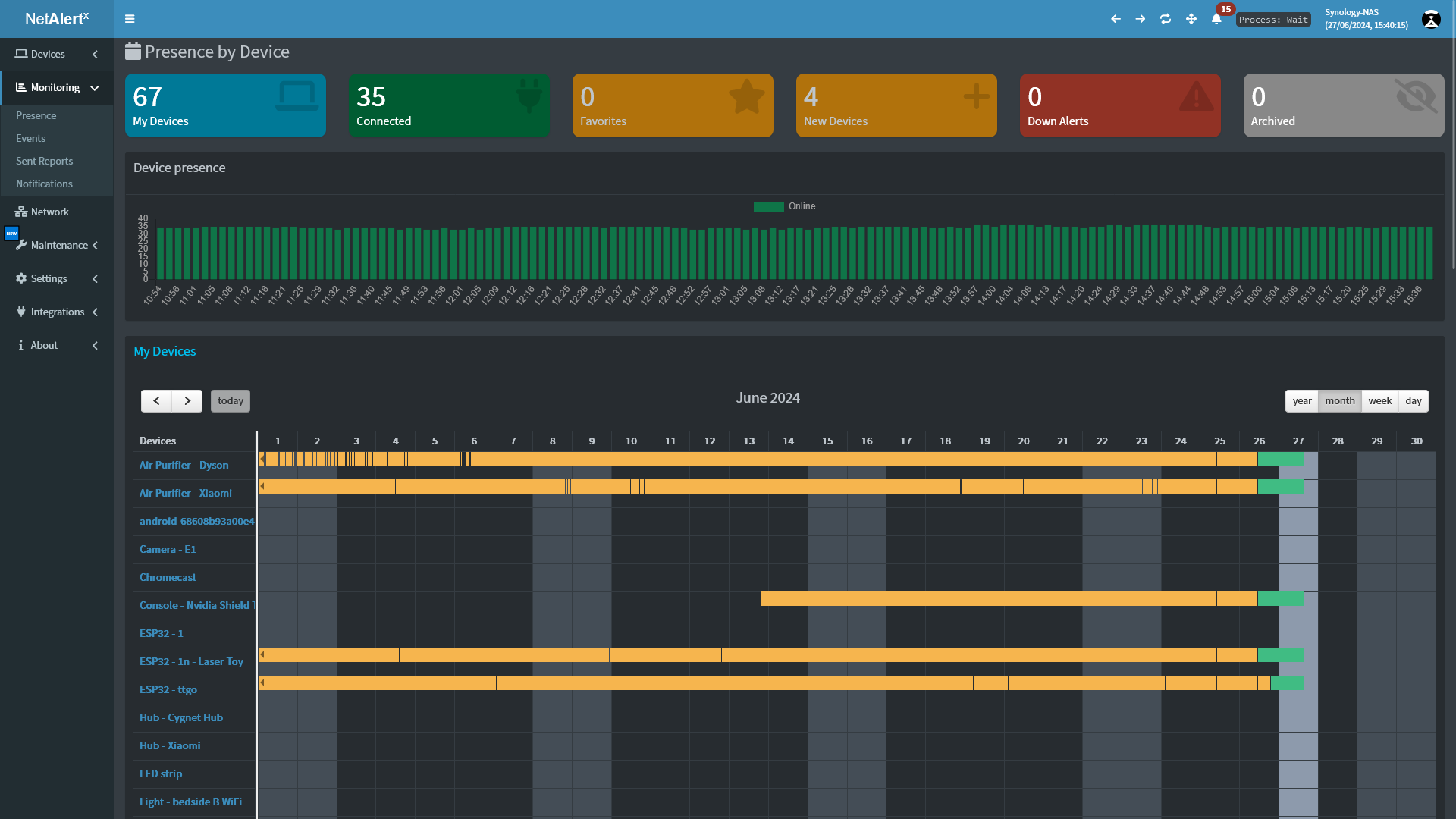Collapse the Monitoring sidebar menu
The width and height of the screenshot is (1456, 819).
[x=57, y=88]
